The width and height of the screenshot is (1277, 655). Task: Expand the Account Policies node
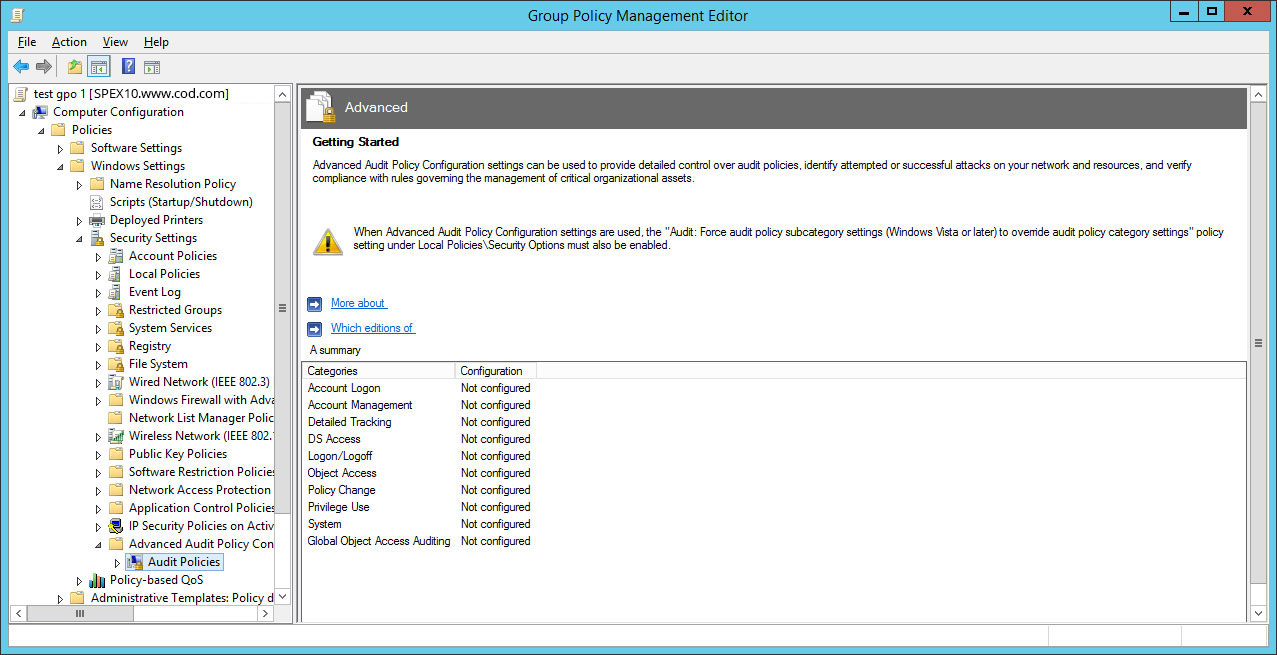[98, 256]
